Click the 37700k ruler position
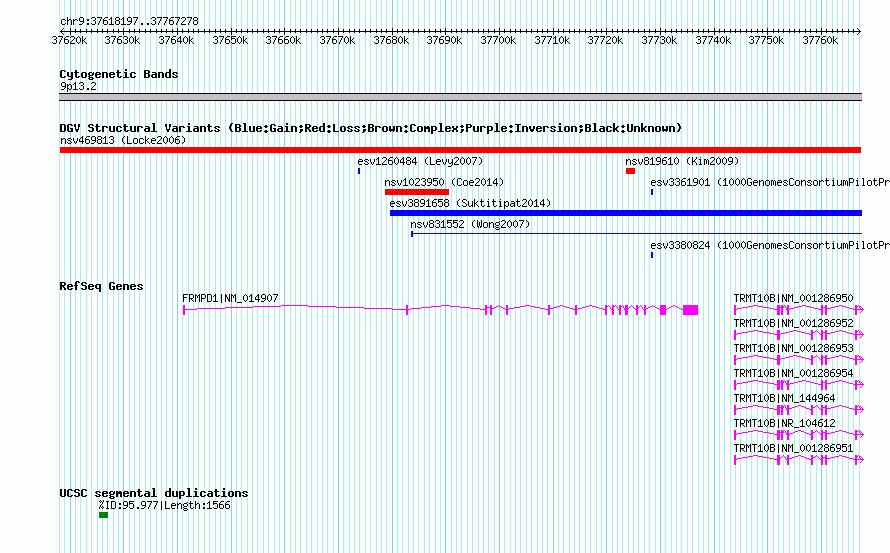Viewport: 890px width, 553px height. pyautogui.click(x=498, y=40)
